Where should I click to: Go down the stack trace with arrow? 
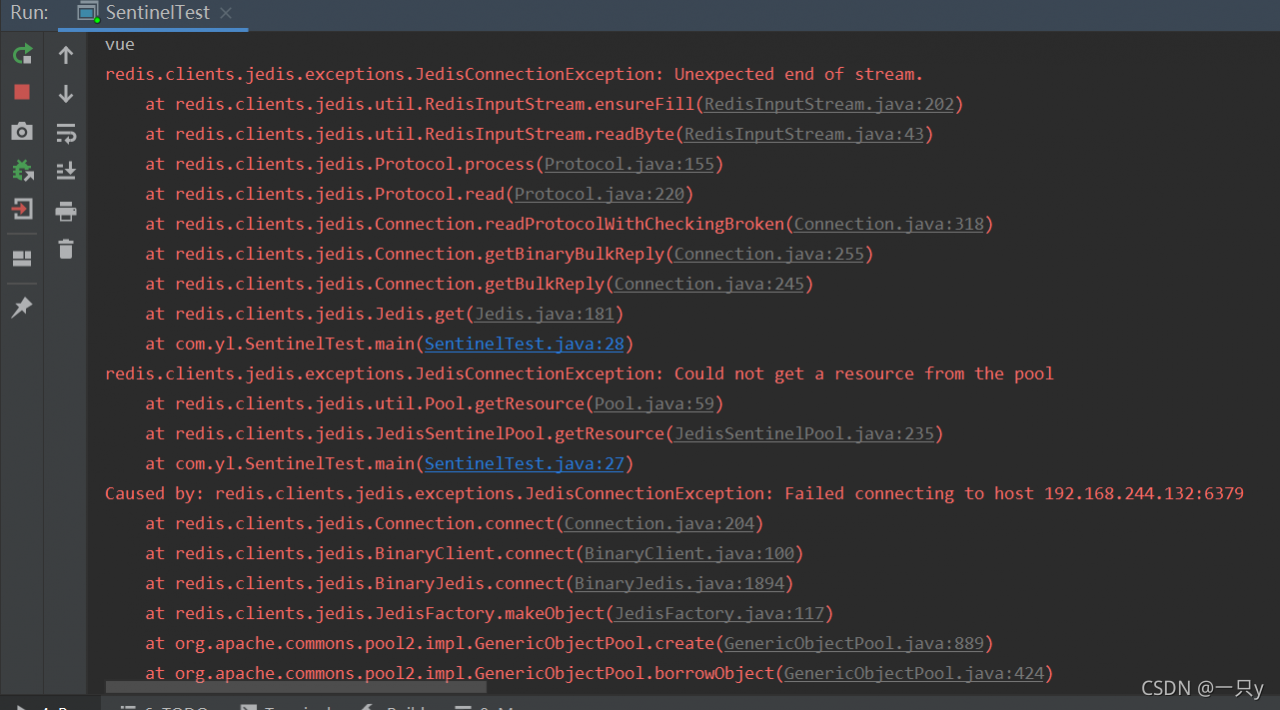pyautogui.click(x=66, y=94)
